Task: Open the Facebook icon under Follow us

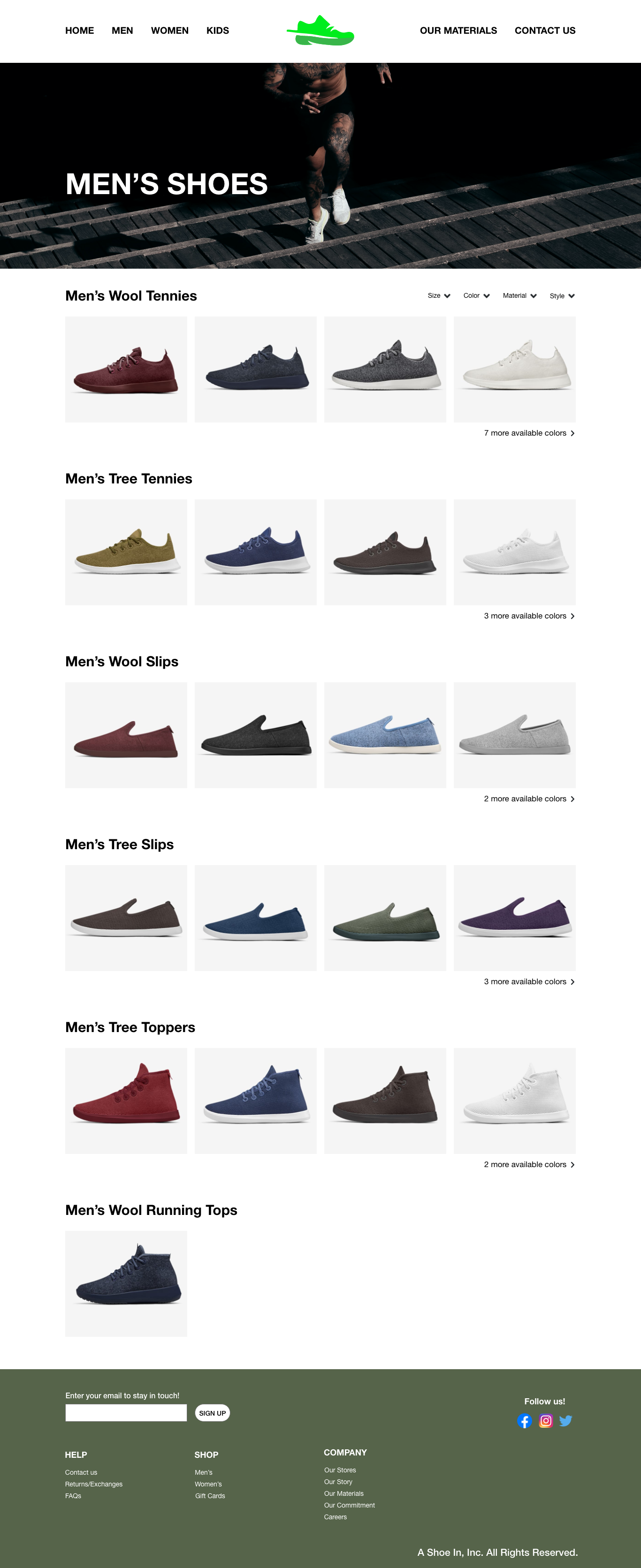Action: 524,1421
